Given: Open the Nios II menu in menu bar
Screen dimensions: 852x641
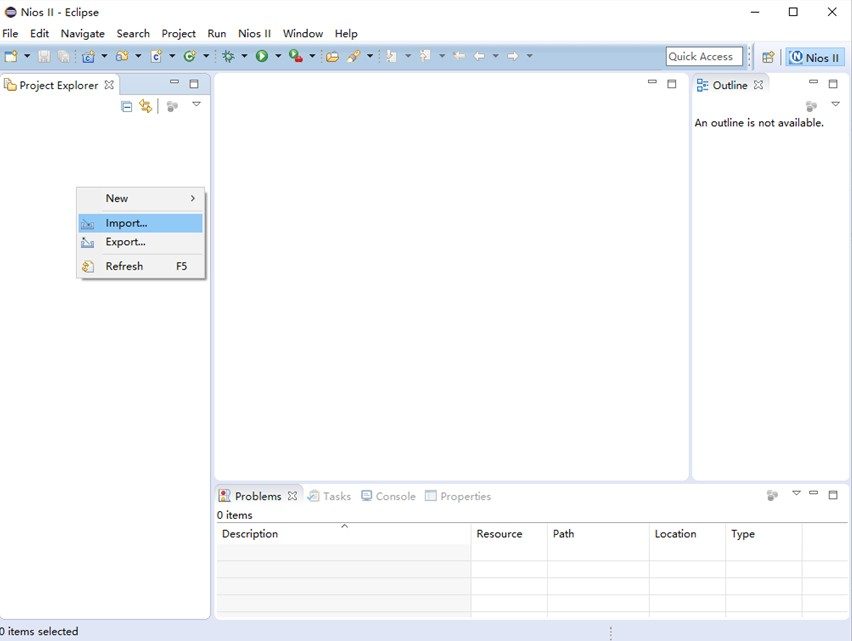Looking at the screenshot, I should click(x=254, y=33).
